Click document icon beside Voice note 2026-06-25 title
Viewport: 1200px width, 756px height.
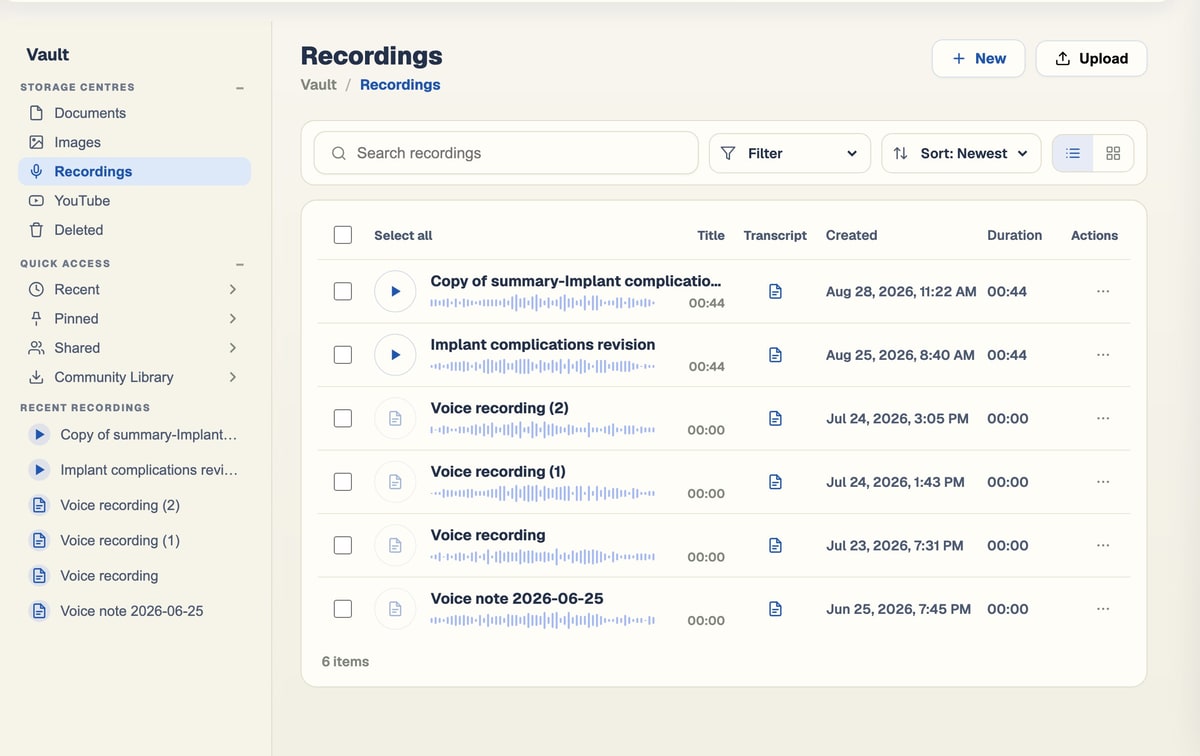tap(395, 609)
